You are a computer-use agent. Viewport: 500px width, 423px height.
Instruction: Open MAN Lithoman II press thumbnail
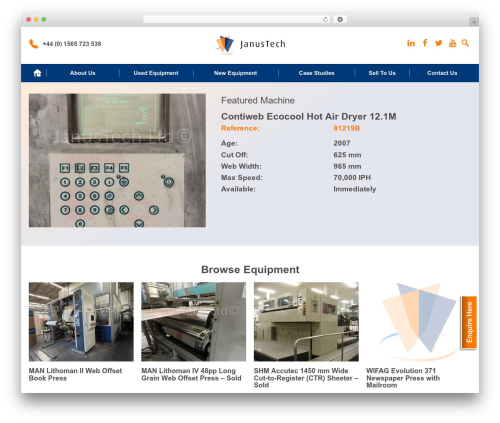(81, 322)
